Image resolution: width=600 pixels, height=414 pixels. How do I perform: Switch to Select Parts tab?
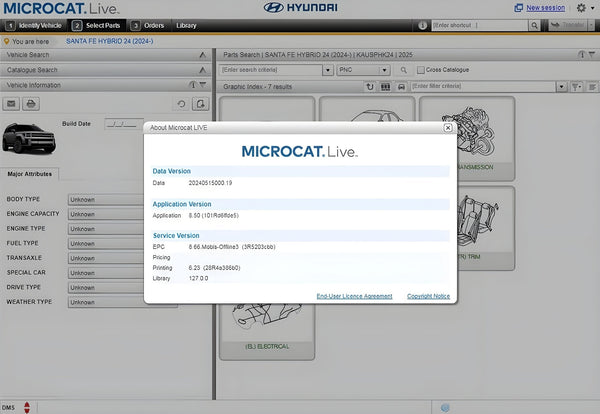coord(96,26)
